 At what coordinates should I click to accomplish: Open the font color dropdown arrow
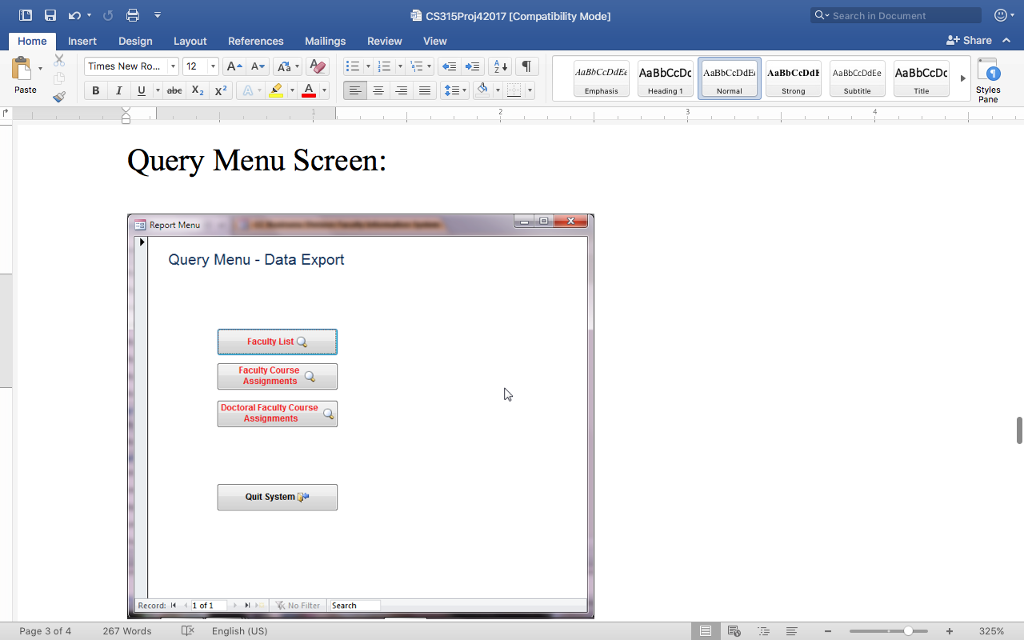[x=325, y=91]
